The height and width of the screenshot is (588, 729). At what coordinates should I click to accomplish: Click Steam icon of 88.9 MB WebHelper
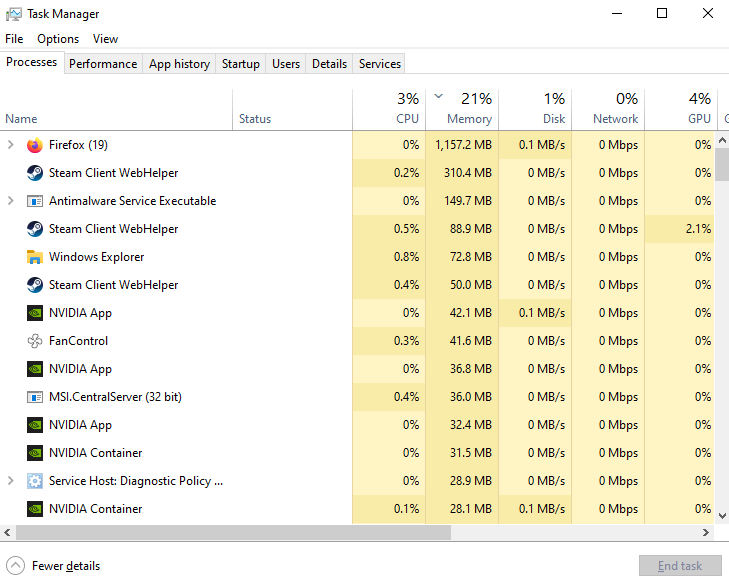(35, 229)
